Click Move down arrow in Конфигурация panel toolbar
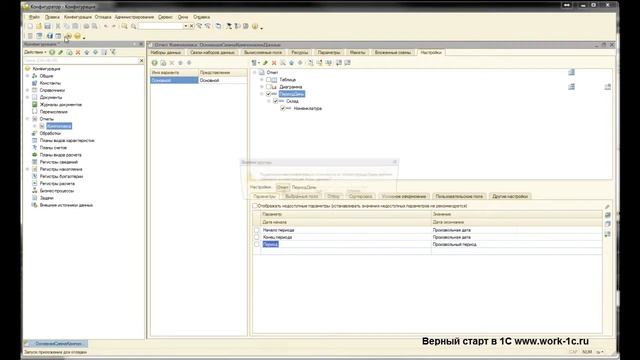 (96, 52)
